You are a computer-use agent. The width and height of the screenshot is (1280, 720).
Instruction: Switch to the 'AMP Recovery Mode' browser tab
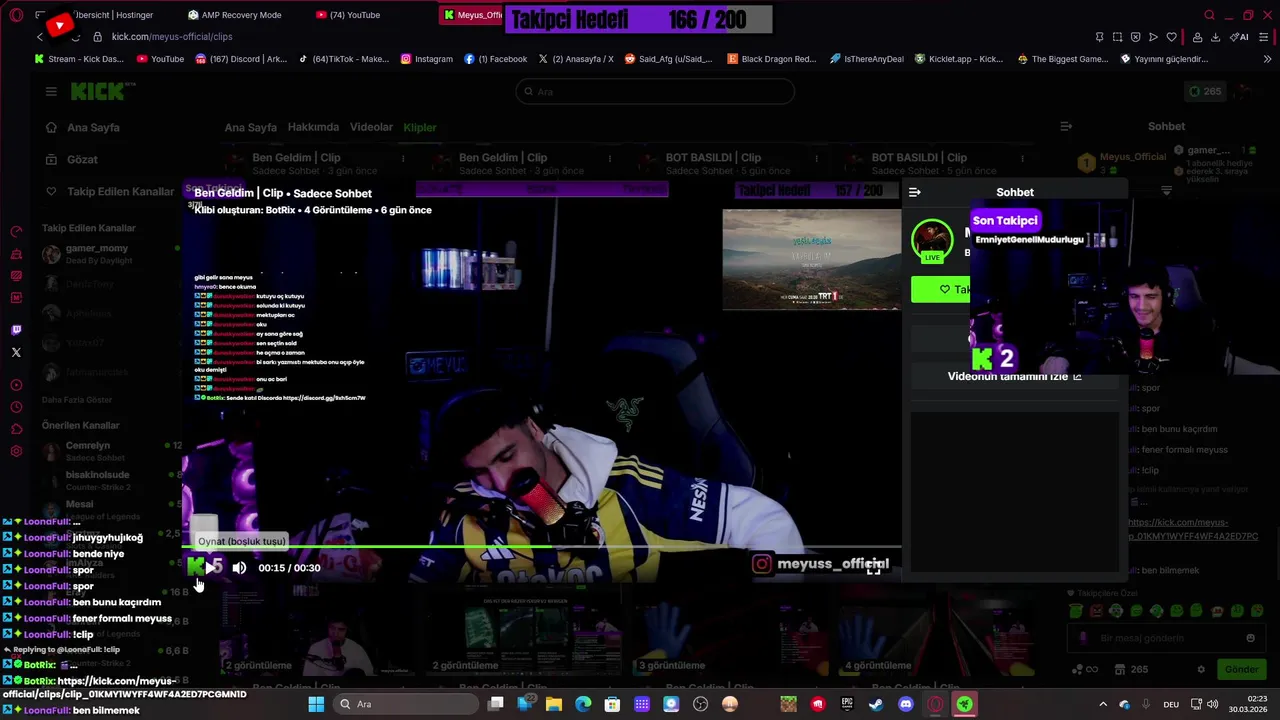235,15
